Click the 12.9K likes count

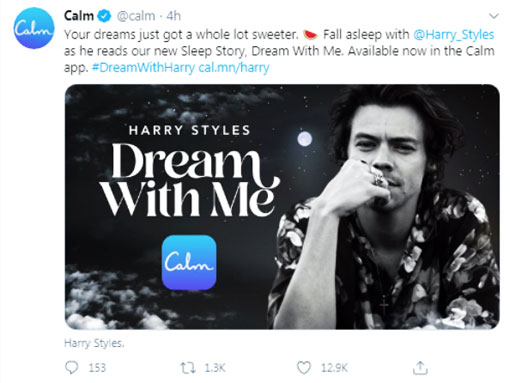click(334, 368)
